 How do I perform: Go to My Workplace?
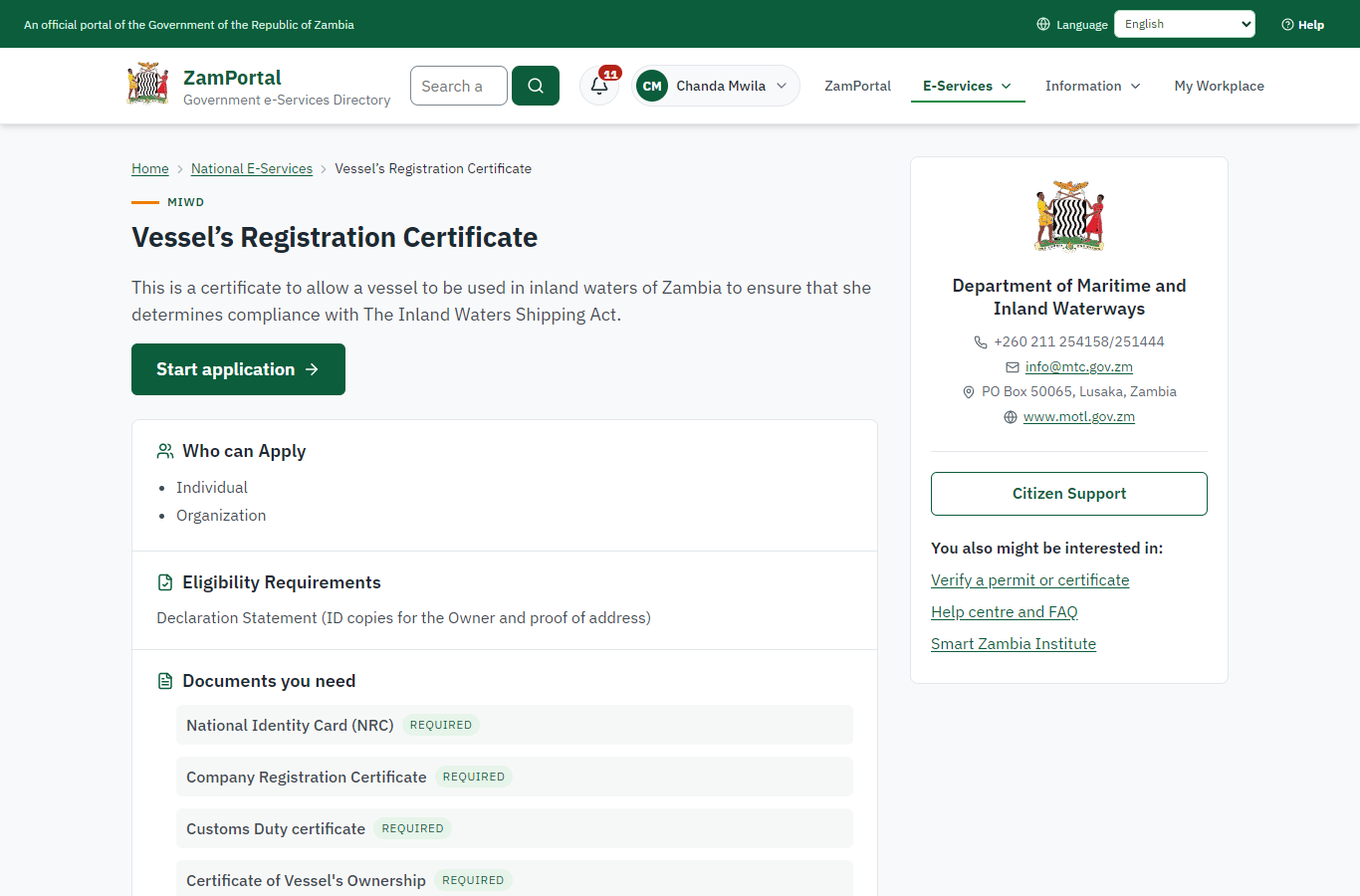(x=1220, y=86)
